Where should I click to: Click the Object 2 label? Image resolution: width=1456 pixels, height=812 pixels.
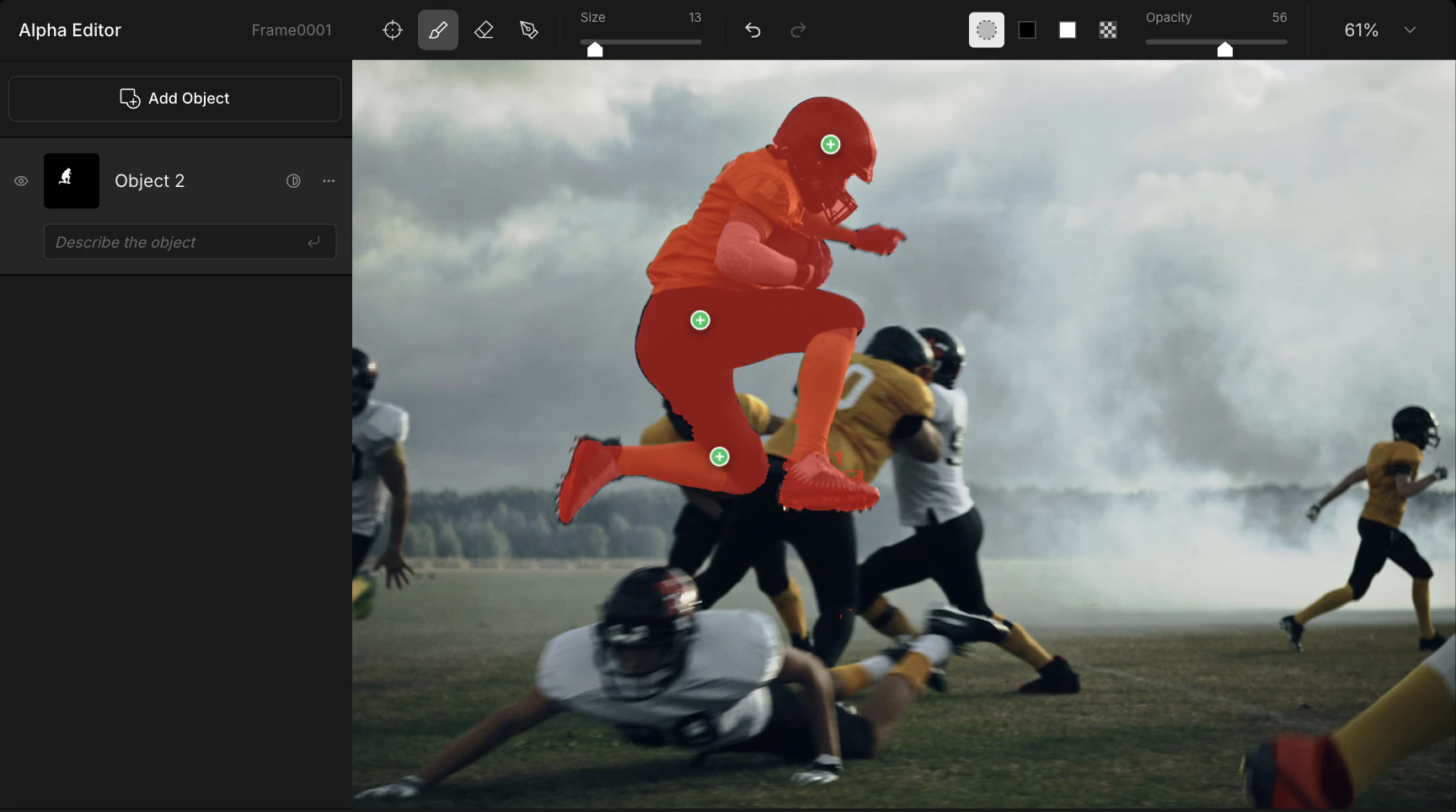pyautogui.click(x=149, y=181)
